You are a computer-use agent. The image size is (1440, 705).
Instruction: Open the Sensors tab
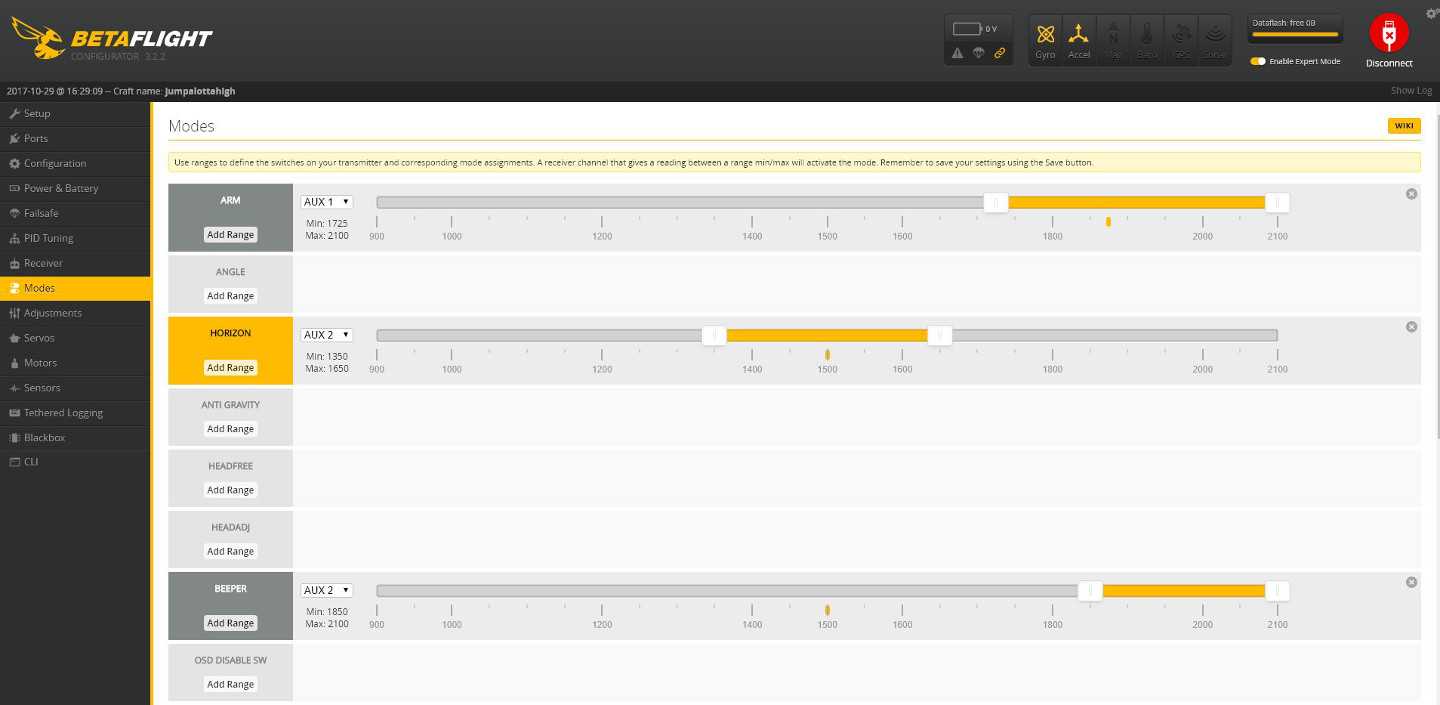point(76,388)
